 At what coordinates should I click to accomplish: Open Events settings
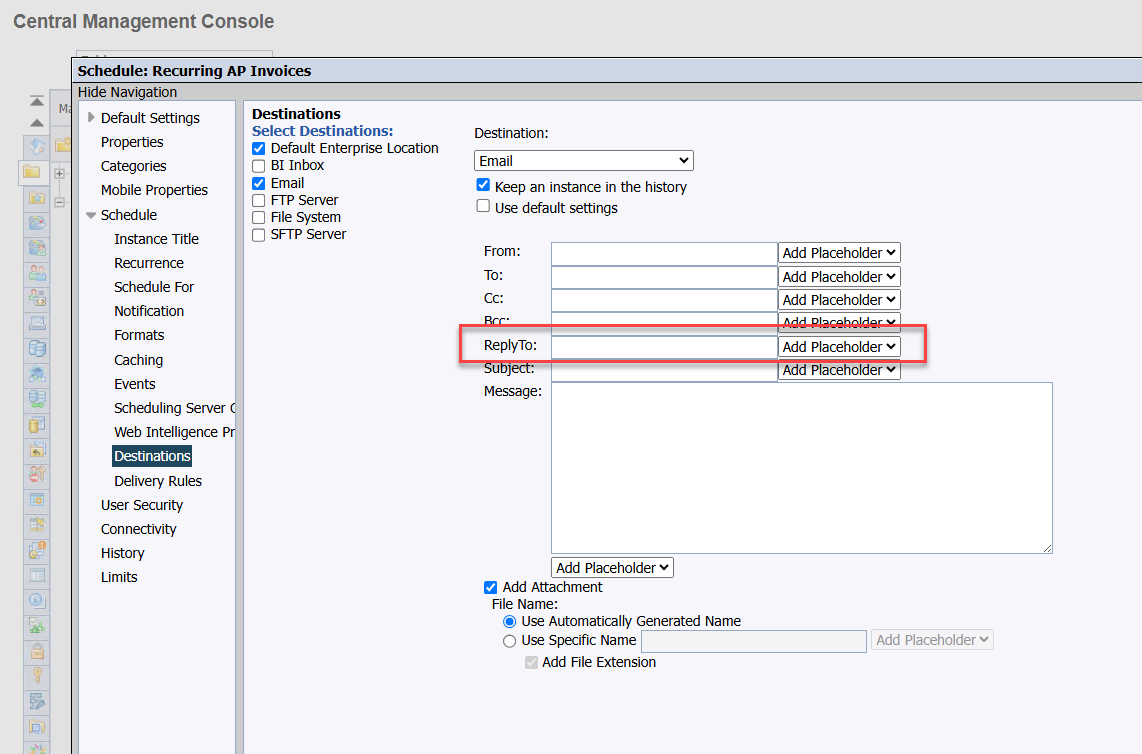click(x=135, y=384)
